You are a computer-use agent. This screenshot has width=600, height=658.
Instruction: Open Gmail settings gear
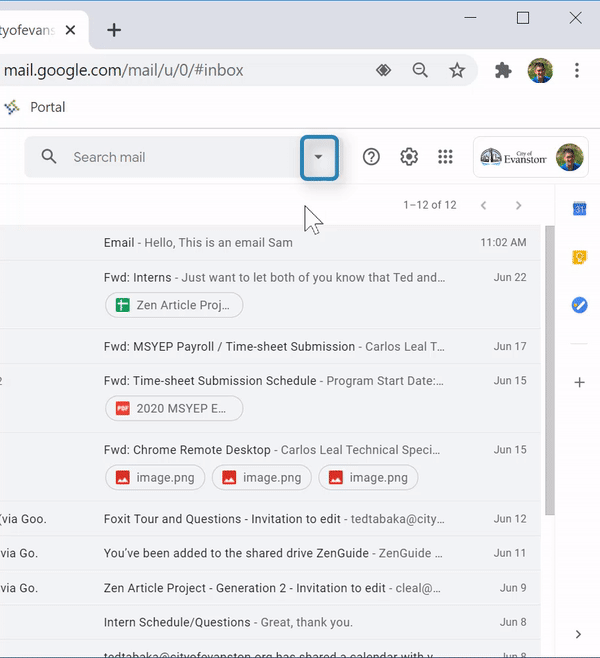pyautogui.click(x=409, y=157)
